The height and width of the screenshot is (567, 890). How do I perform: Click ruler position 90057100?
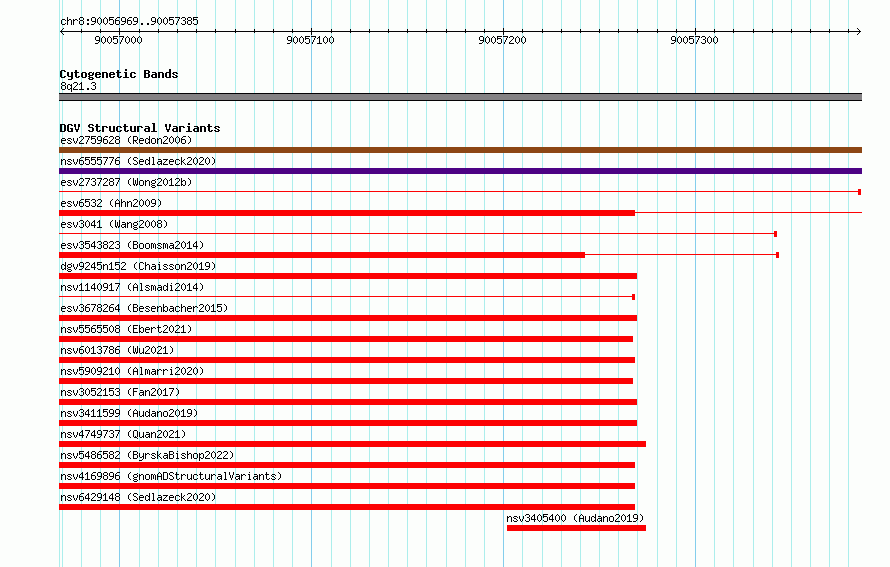(x=310, y=40)
